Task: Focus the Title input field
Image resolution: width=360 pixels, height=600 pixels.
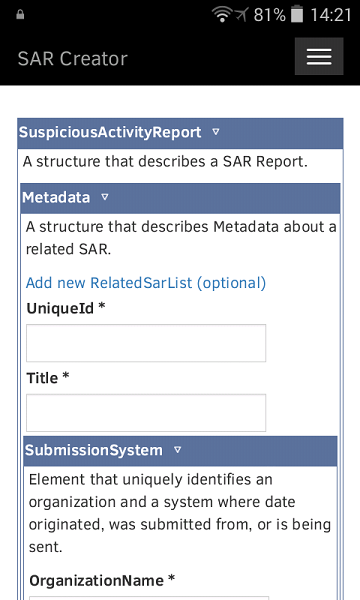Action: [146, 412]
